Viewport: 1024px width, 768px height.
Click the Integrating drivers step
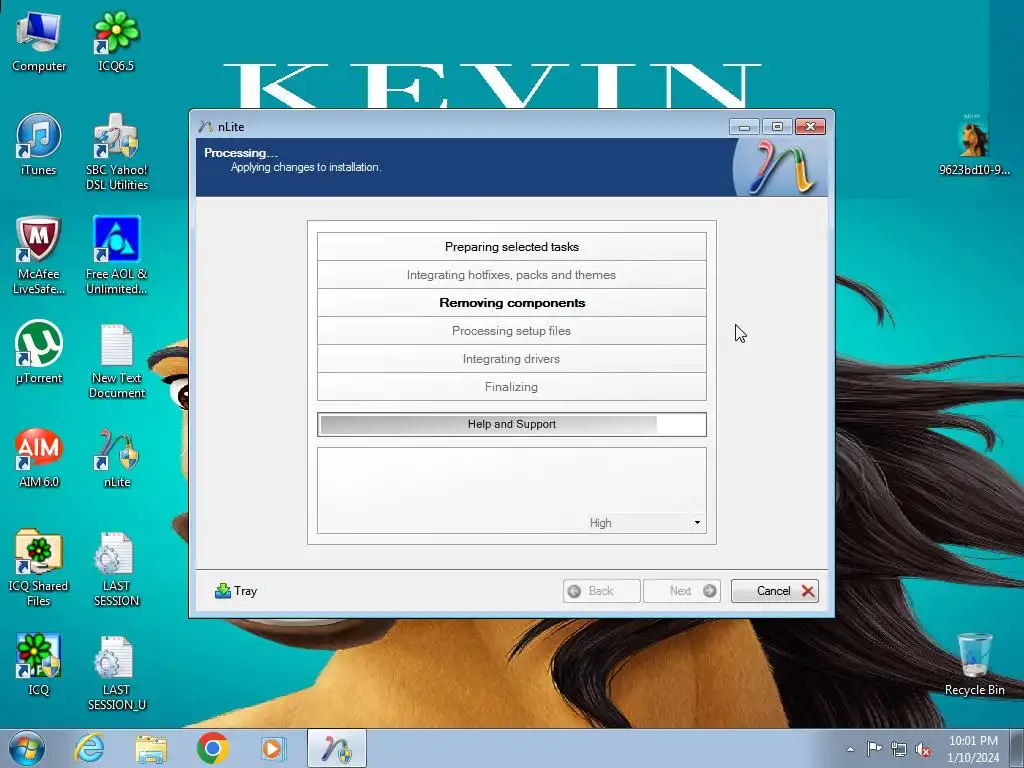tap(511, 359)
